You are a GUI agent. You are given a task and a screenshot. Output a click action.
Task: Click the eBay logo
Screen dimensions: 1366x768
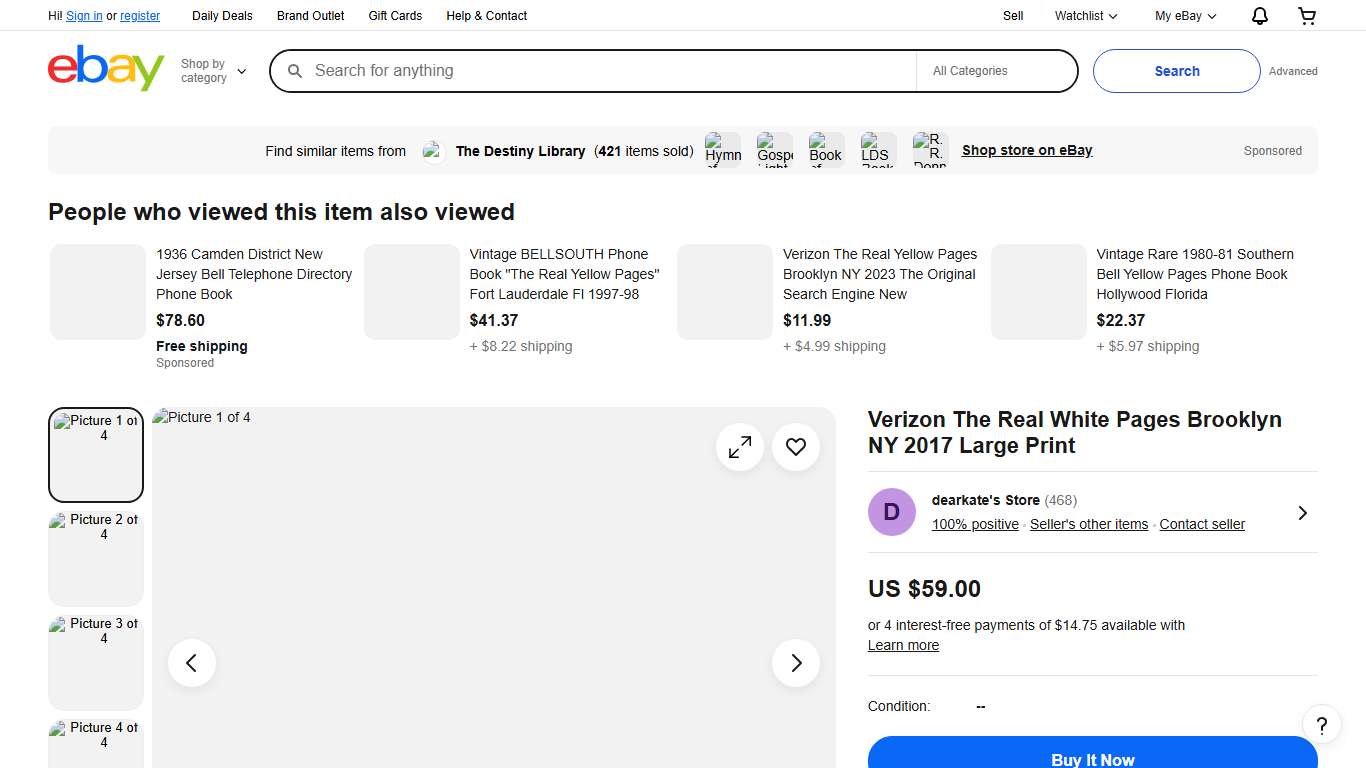pos(105,70)
